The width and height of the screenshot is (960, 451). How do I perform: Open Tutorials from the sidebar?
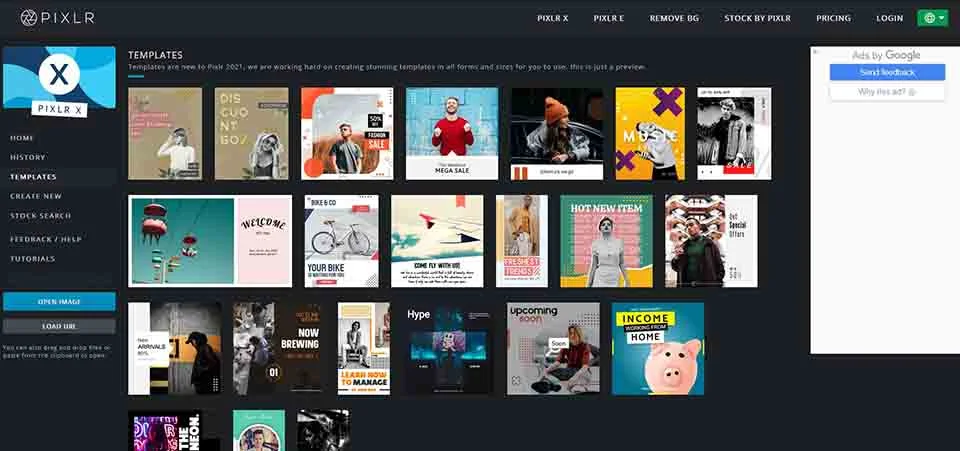(33, 259)
